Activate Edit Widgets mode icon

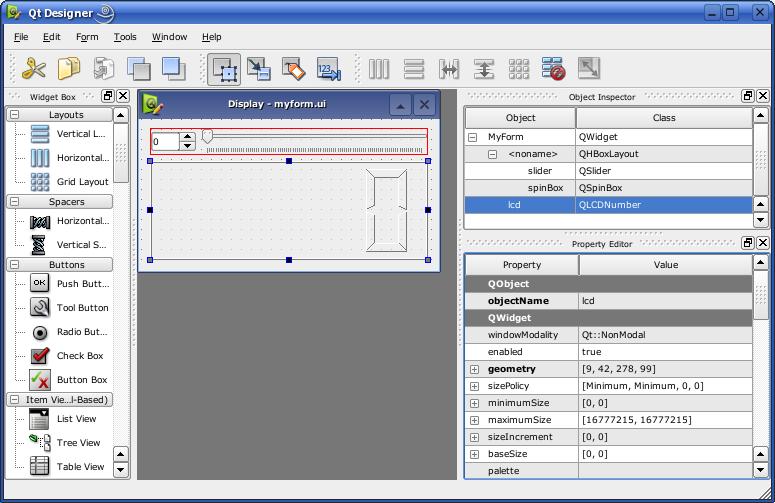click(224, 69)
